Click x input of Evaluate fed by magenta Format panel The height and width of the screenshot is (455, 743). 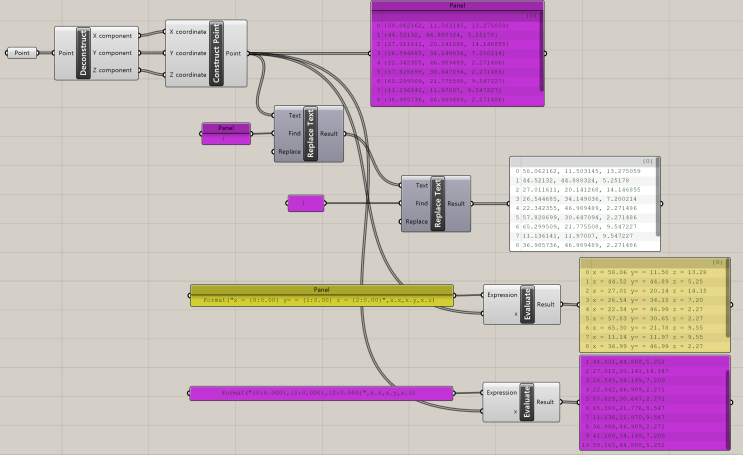(x=516, y=411)
